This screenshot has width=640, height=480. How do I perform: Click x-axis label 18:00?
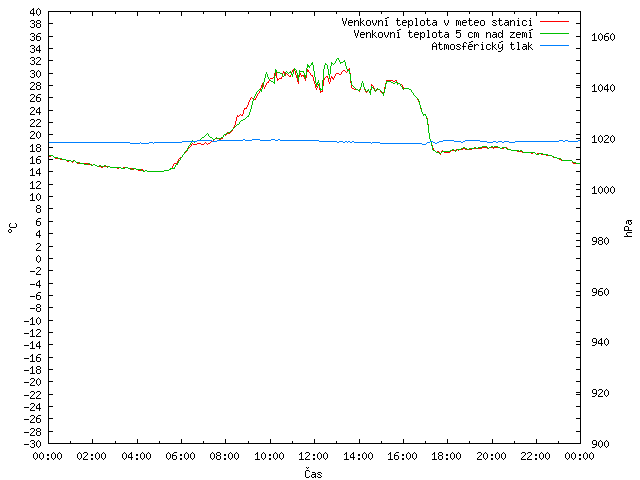pyautogui.click(x=447, y=456)
